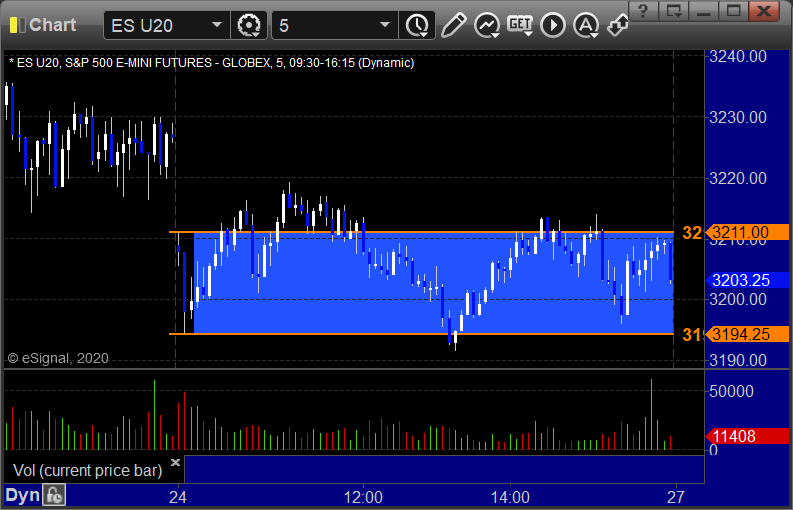Start bar replay with play button
The height and width of the screenshot is (510, 793).
pyautogui.click(x=553, y=25)
